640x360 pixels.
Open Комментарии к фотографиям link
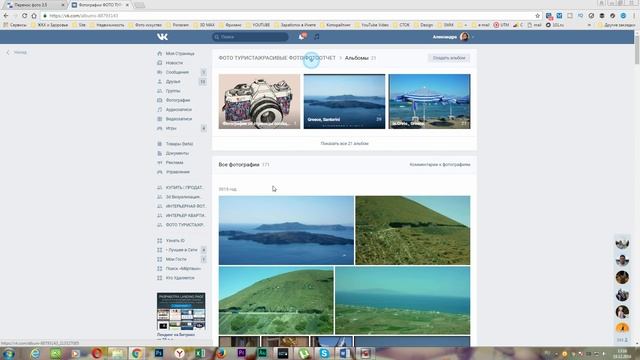440,164
